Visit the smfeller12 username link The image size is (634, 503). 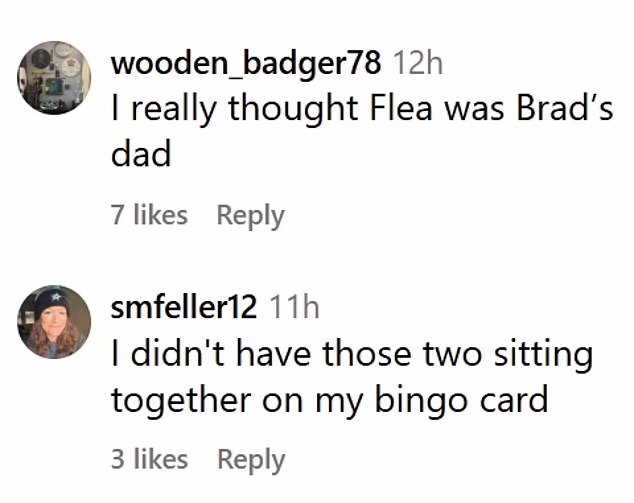pyautogui.click(x=183, y=308)
